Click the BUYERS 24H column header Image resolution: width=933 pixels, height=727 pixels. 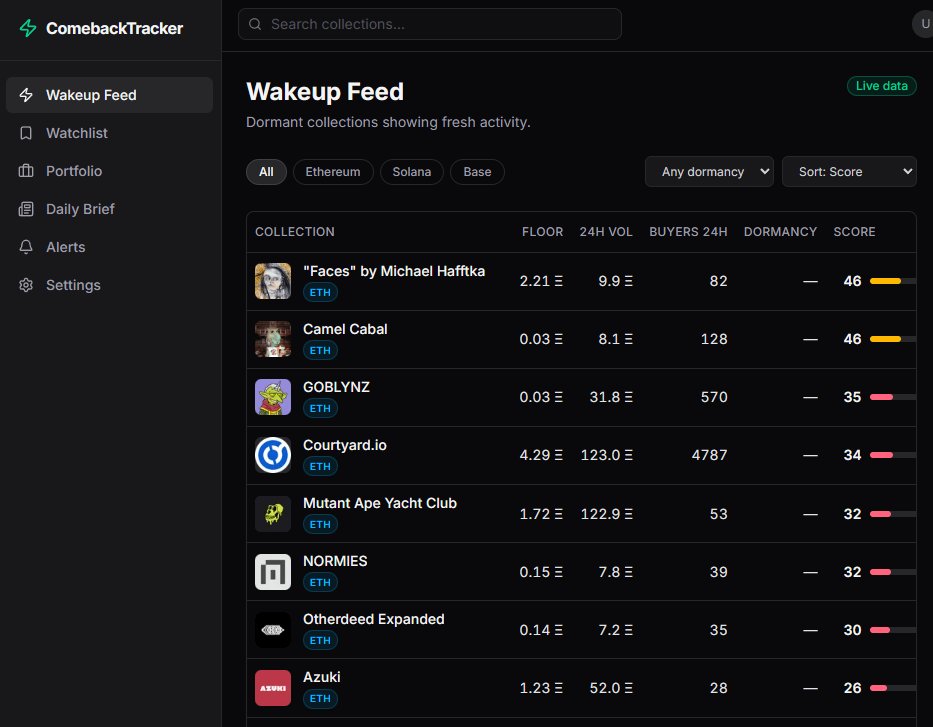(x=688, y=232)
